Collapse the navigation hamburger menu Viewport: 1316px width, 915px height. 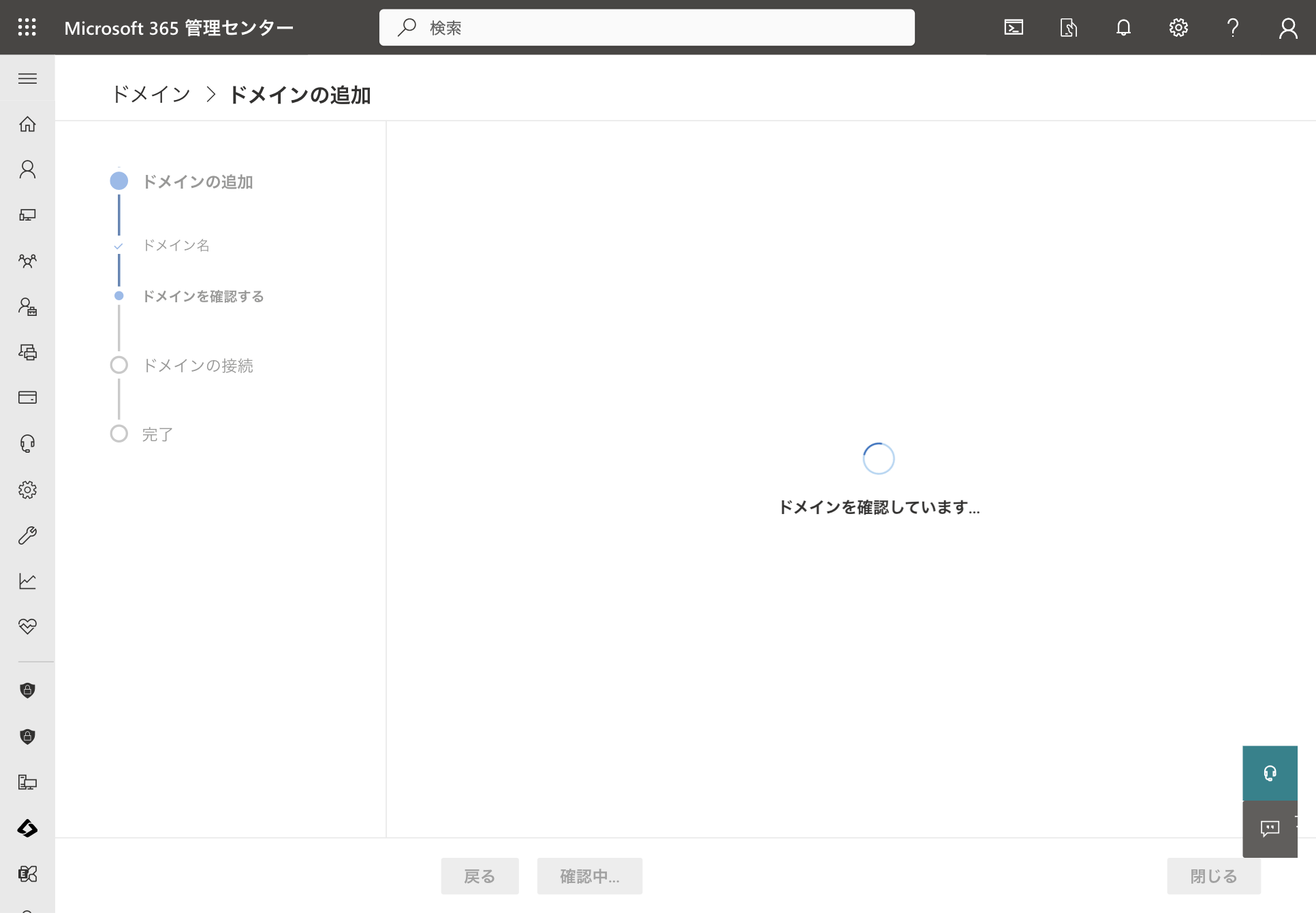pos(27,78)
